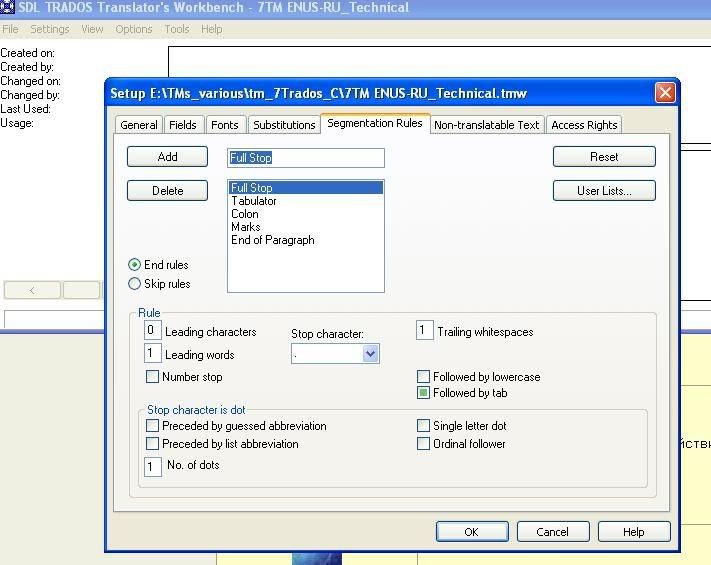Viewport: 711px width, 565px height.
Task: Click the rule name field containing Full Stop
Action: point(306,158)
